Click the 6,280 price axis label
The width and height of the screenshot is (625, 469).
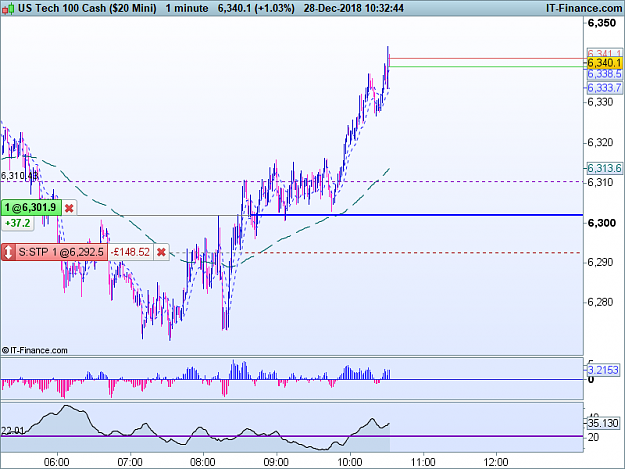[600, 302]
